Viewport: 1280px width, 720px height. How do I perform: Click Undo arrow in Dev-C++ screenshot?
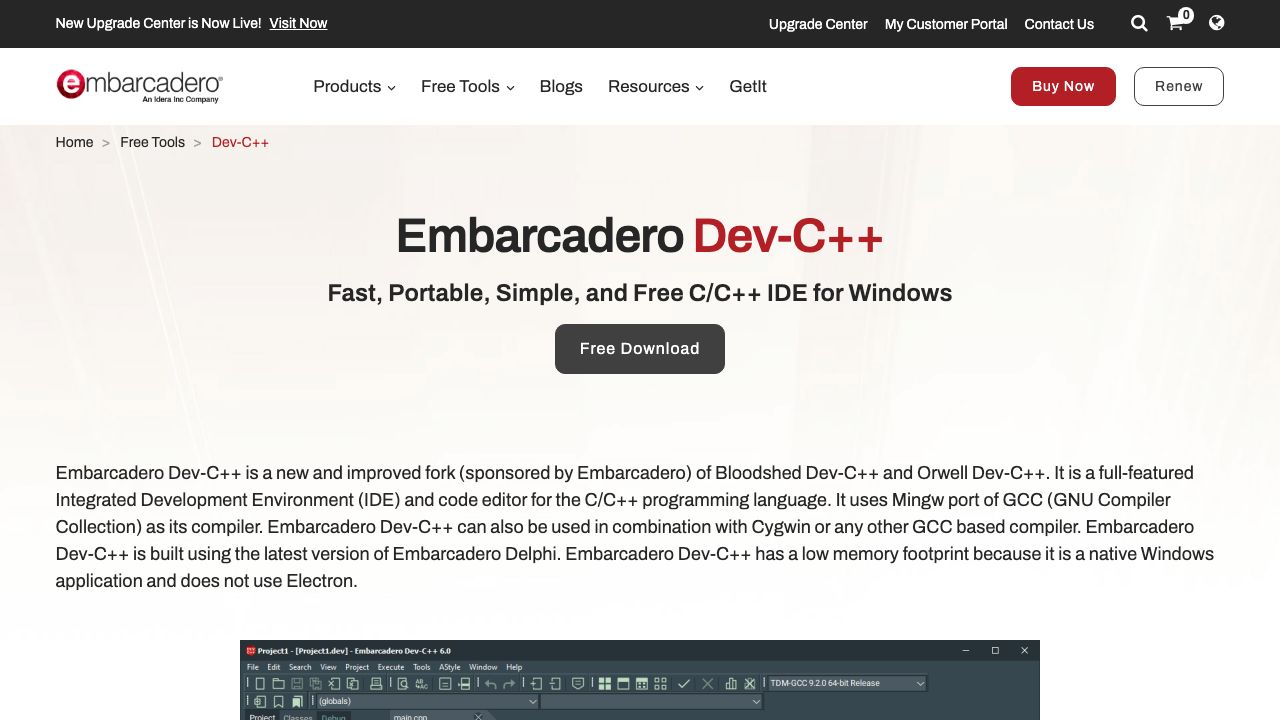click(x=491, y=684)
